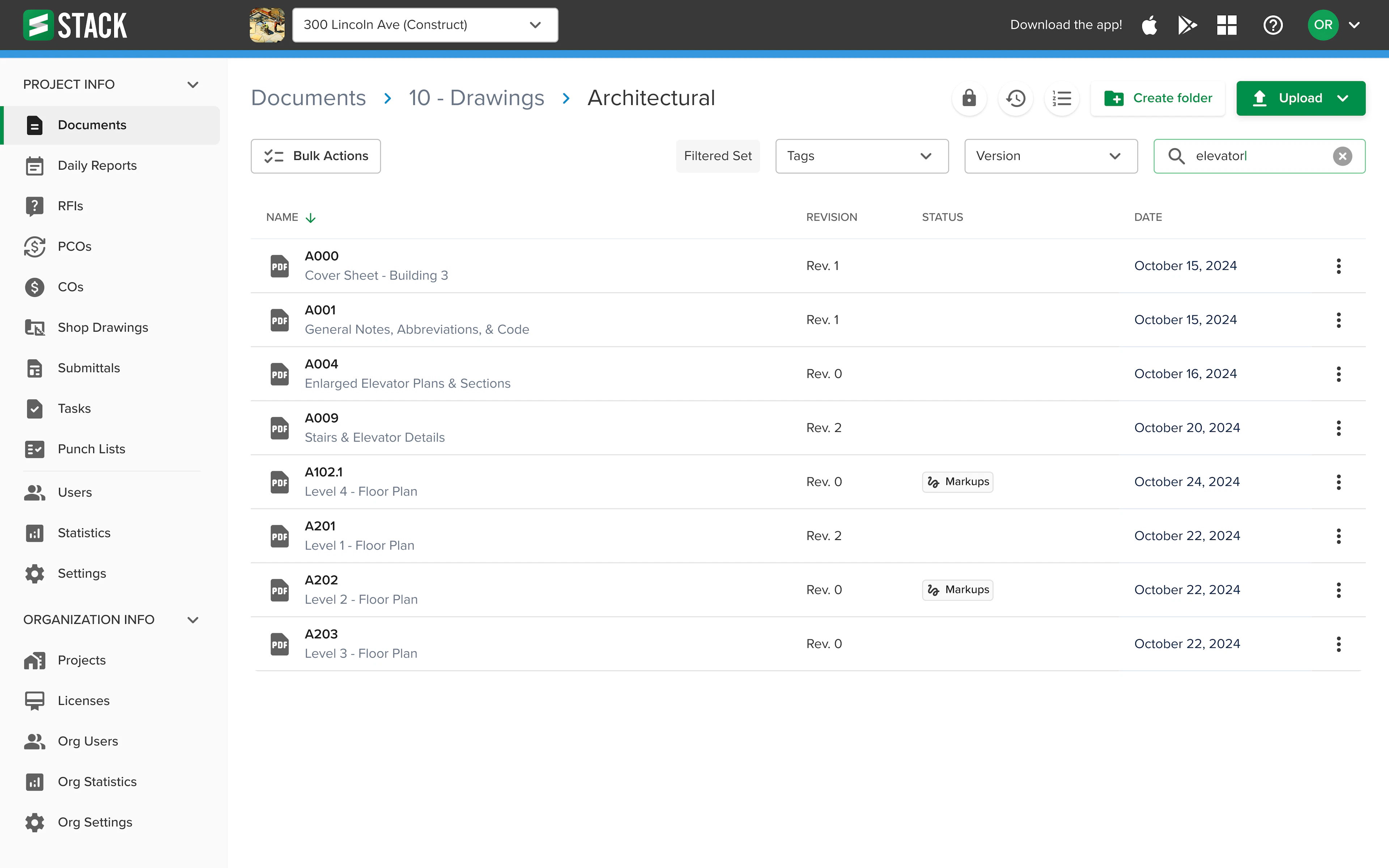The image size is (1389, 868).
Task: Click the Create folder button
Action: 1158,98
